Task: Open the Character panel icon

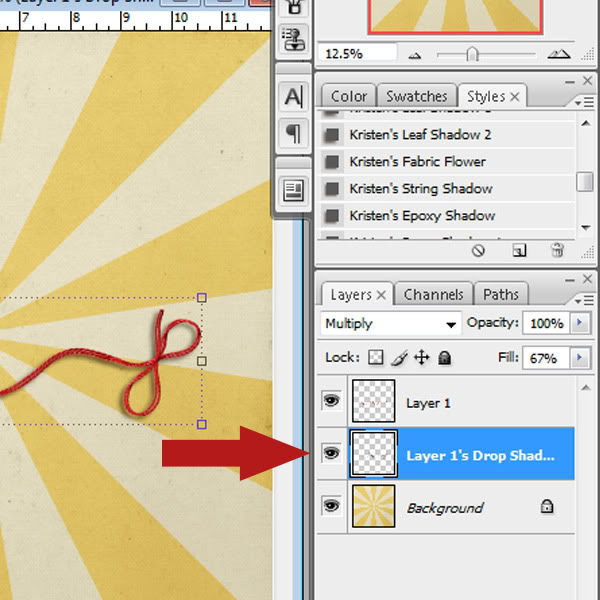Action: coord(293,97)
